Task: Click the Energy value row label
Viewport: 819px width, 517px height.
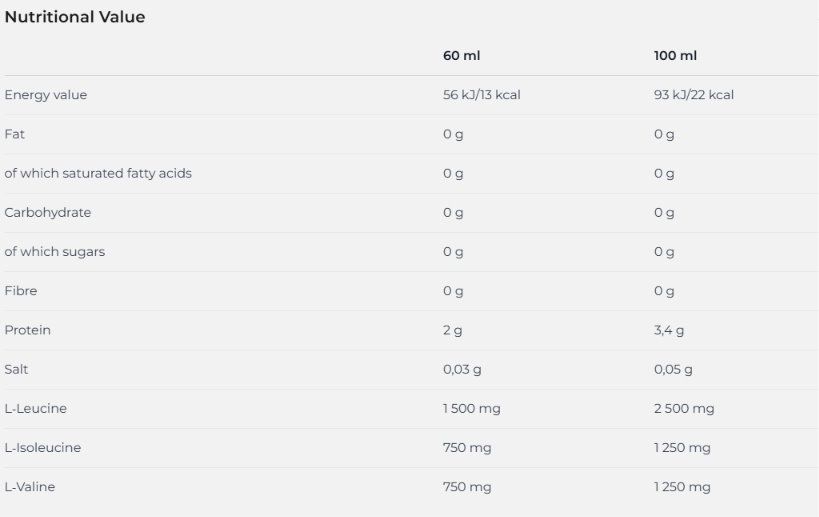Action: [45, 95]
